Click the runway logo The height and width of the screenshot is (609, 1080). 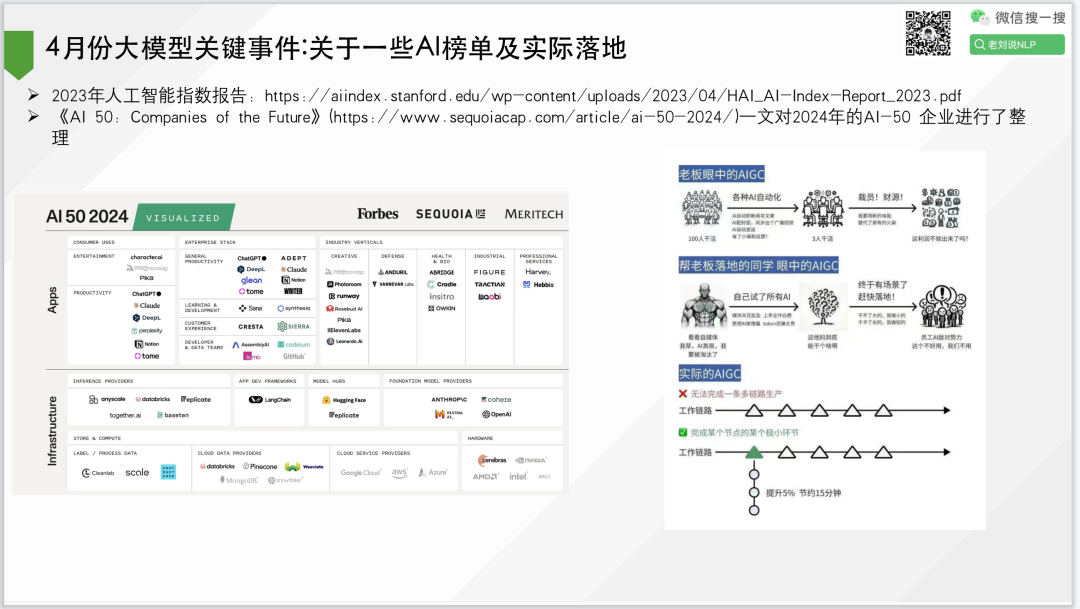pos(344,296)
